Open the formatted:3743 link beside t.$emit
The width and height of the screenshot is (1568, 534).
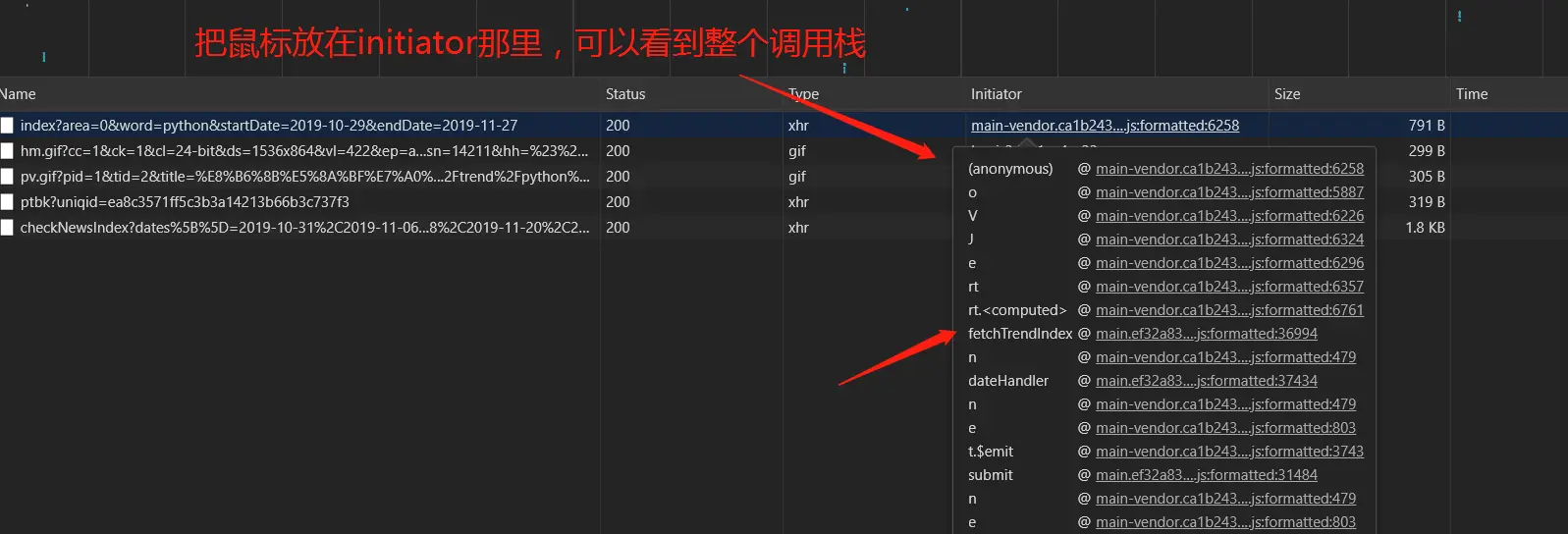(1229, 452)
